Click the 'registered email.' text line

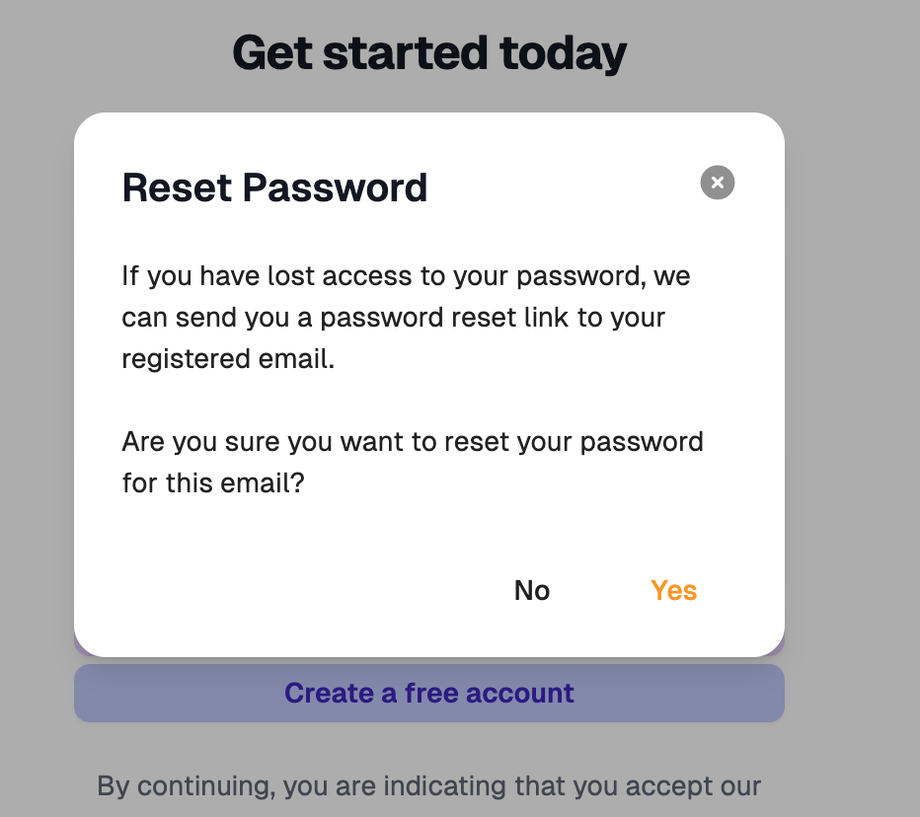[x=228, y=359]
